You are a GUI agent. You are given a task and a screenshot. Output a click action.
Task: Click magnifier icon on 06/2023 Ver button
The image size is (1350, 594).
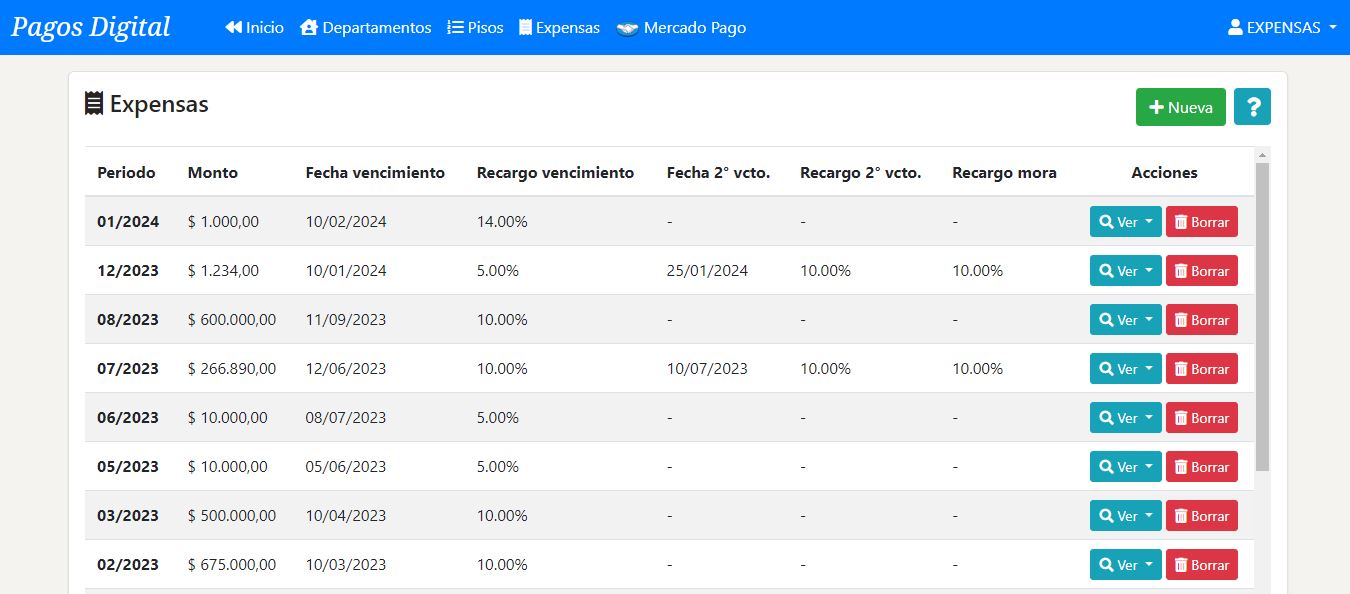(1106, 418)
